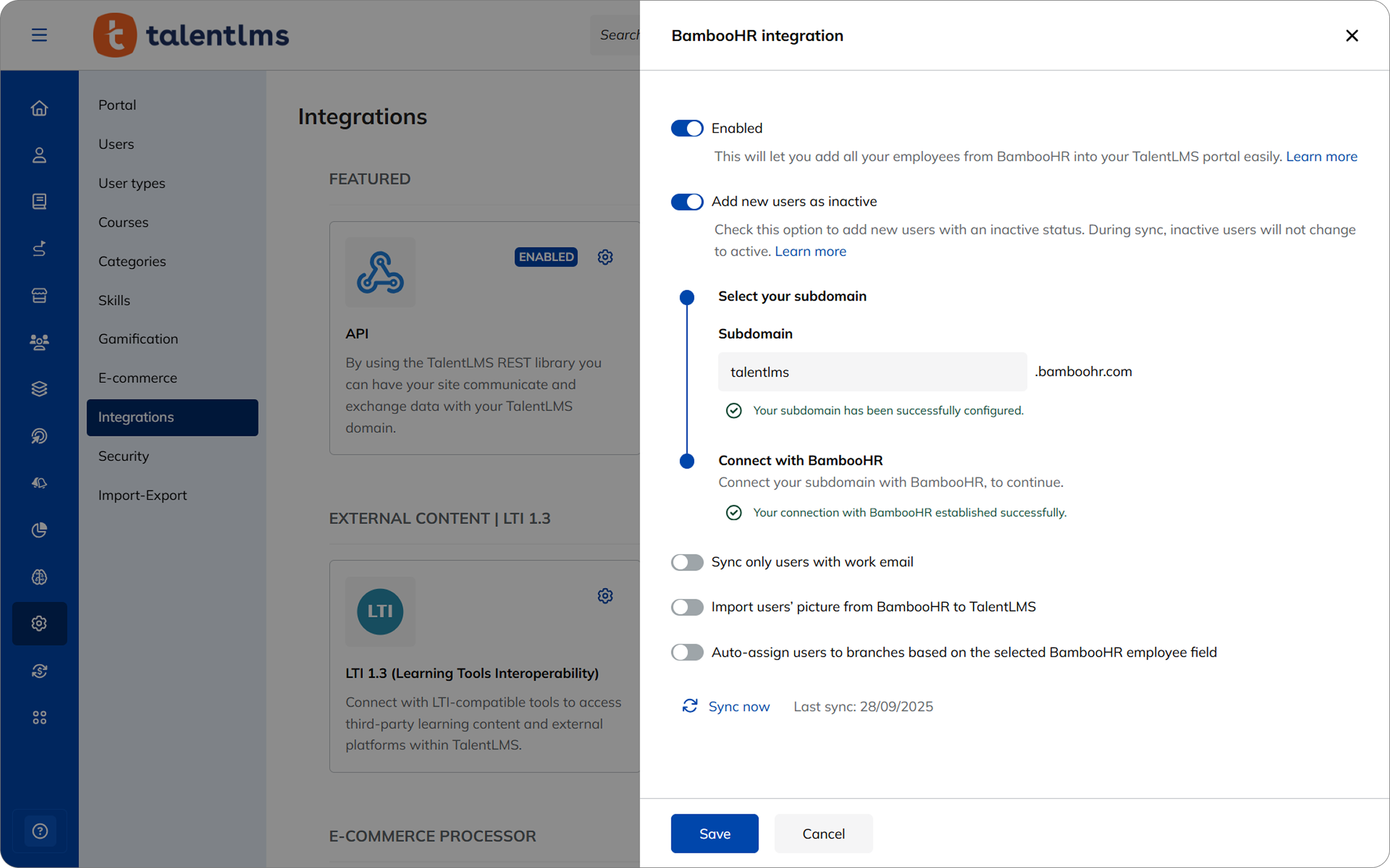Screen dimensions: 1390x868
Task: Open Learn more link under inactive users
Action: (810, 251)
